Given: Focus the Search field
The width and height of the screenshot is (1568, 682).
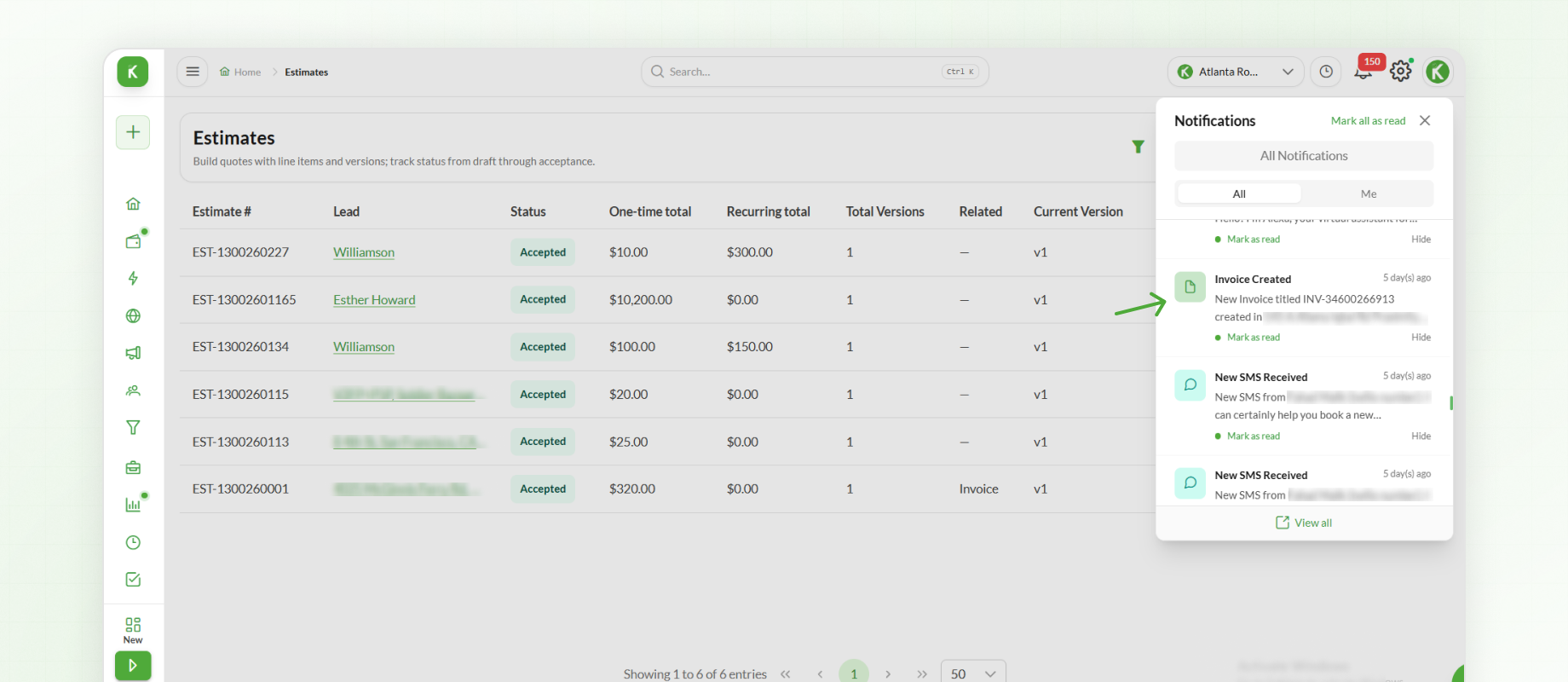Looking at the screenshot, I should point(815,72).
